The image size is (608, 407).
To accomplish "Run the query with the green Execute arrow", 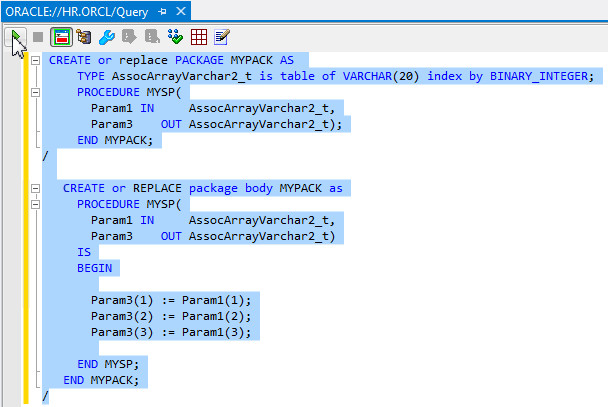I will (x=16, y=37).
